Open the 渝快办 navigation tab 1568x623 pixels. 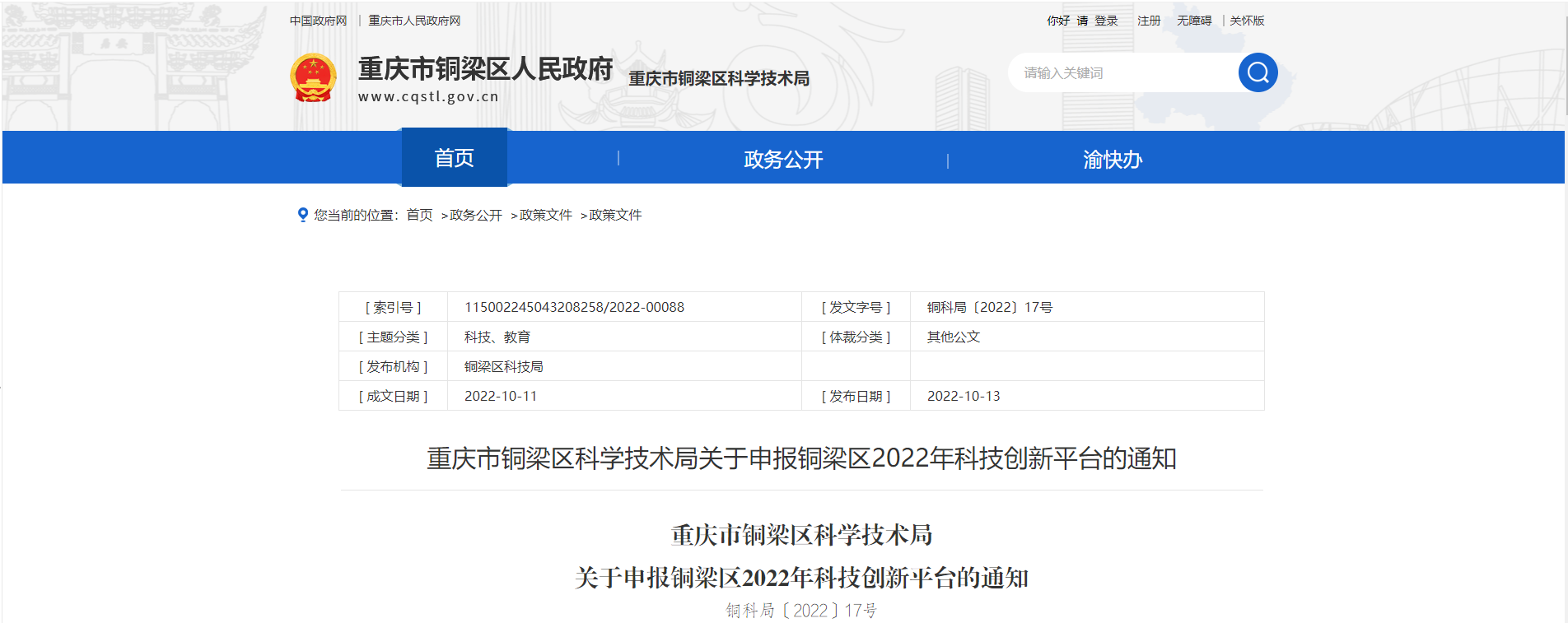pyautogui.click(x=1112, y=159)
